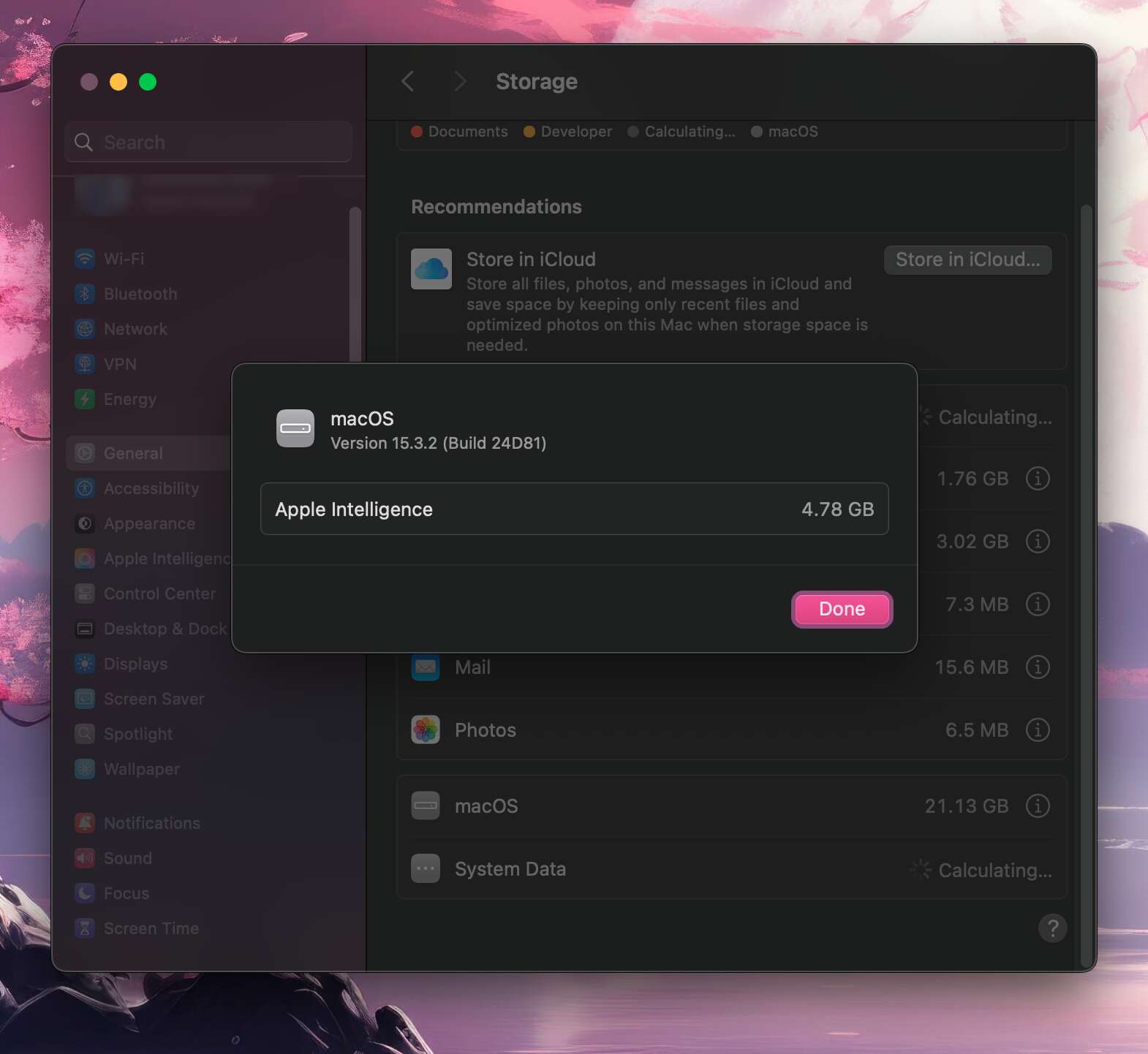The image size is (1148, 1054).
Task: Click the Displays sidebar icon
Action: pos(85,664)
